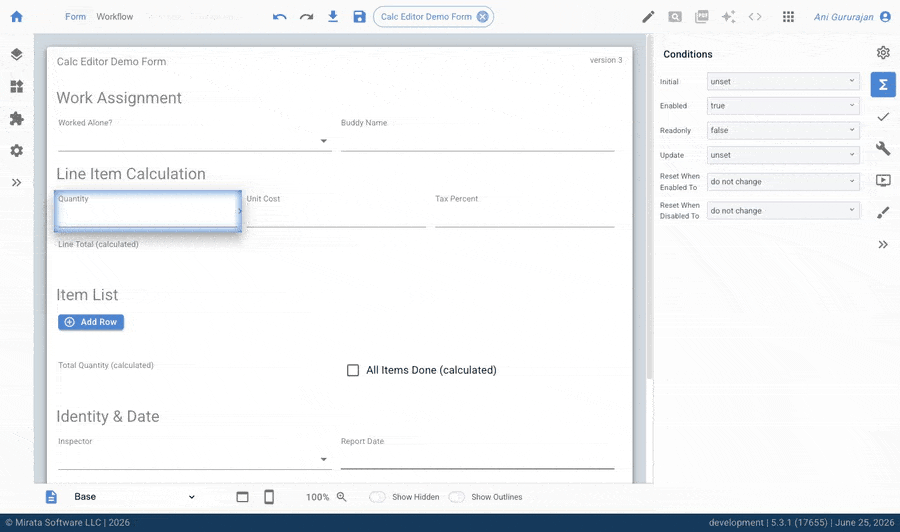The width and height of the screenshot is (900, 532).
Task: Toggle Show Outlines switch
Action: [x=456, y=497]
